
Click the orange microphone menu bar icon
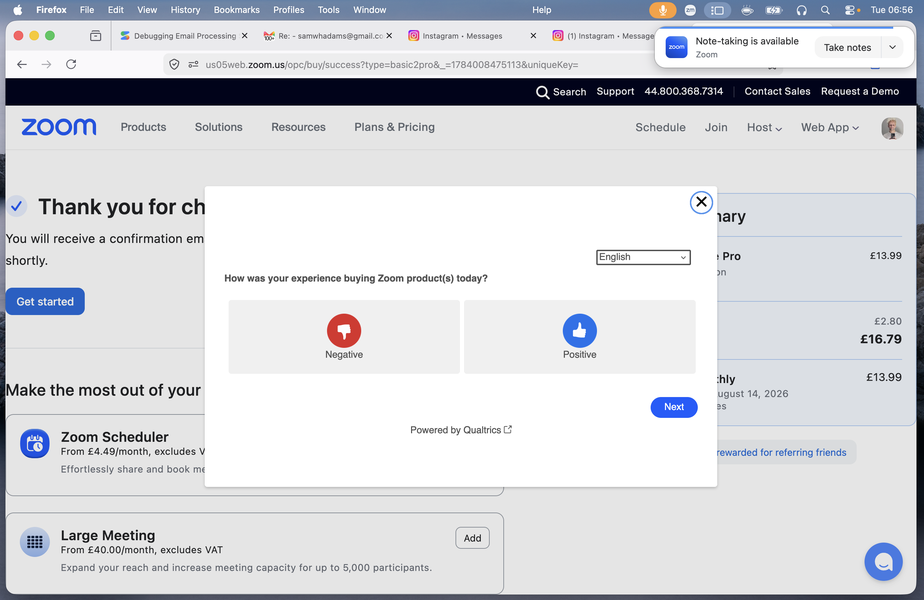pos(662,10)
